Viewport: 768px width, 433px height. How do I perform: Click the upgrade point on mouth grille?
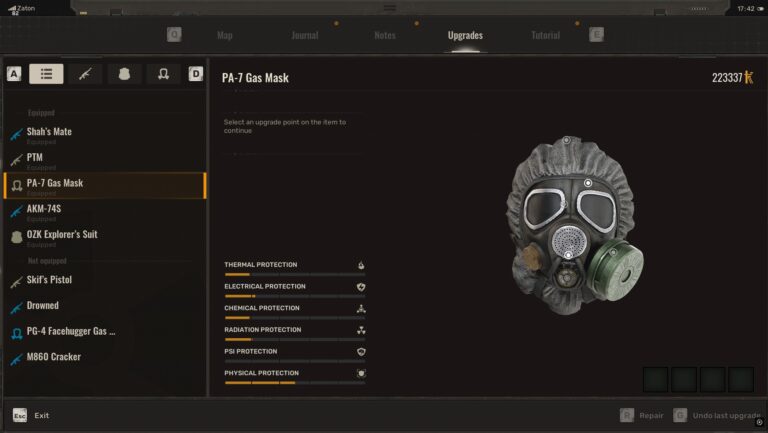pyautogui.click(x=568, y=255)
